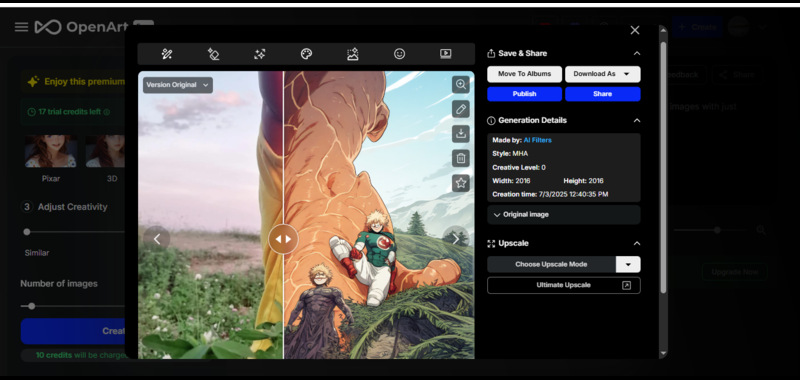The height and width of the screenshot is (380, 800).
Task: Click the dialog's vertical scrollbar
Action: [x=663, y=167]
